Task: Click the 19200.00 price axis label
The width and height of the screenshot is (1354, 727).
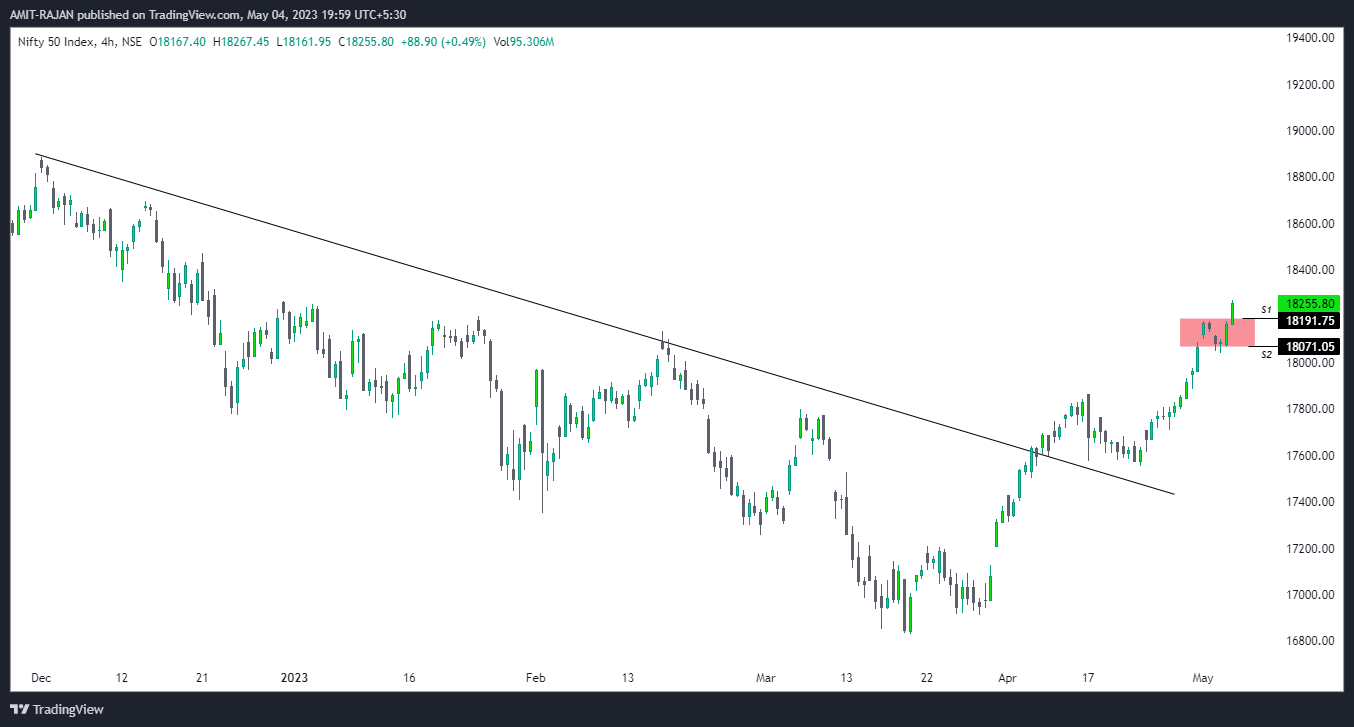Action: pyautogui.click(x=1309, y=85)
